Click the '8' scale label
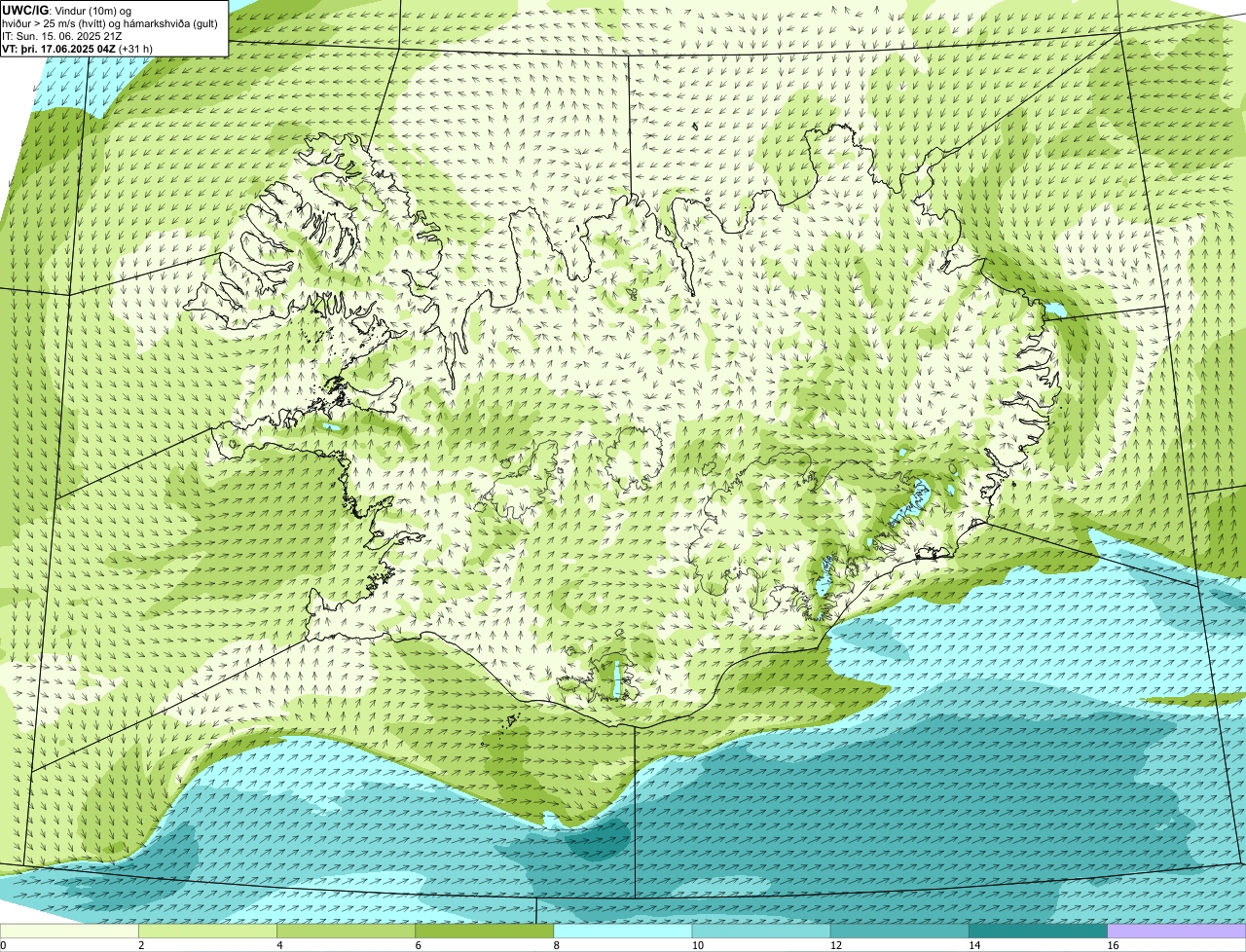Viewport: 1246px width, 952px height. click(557, 945)
